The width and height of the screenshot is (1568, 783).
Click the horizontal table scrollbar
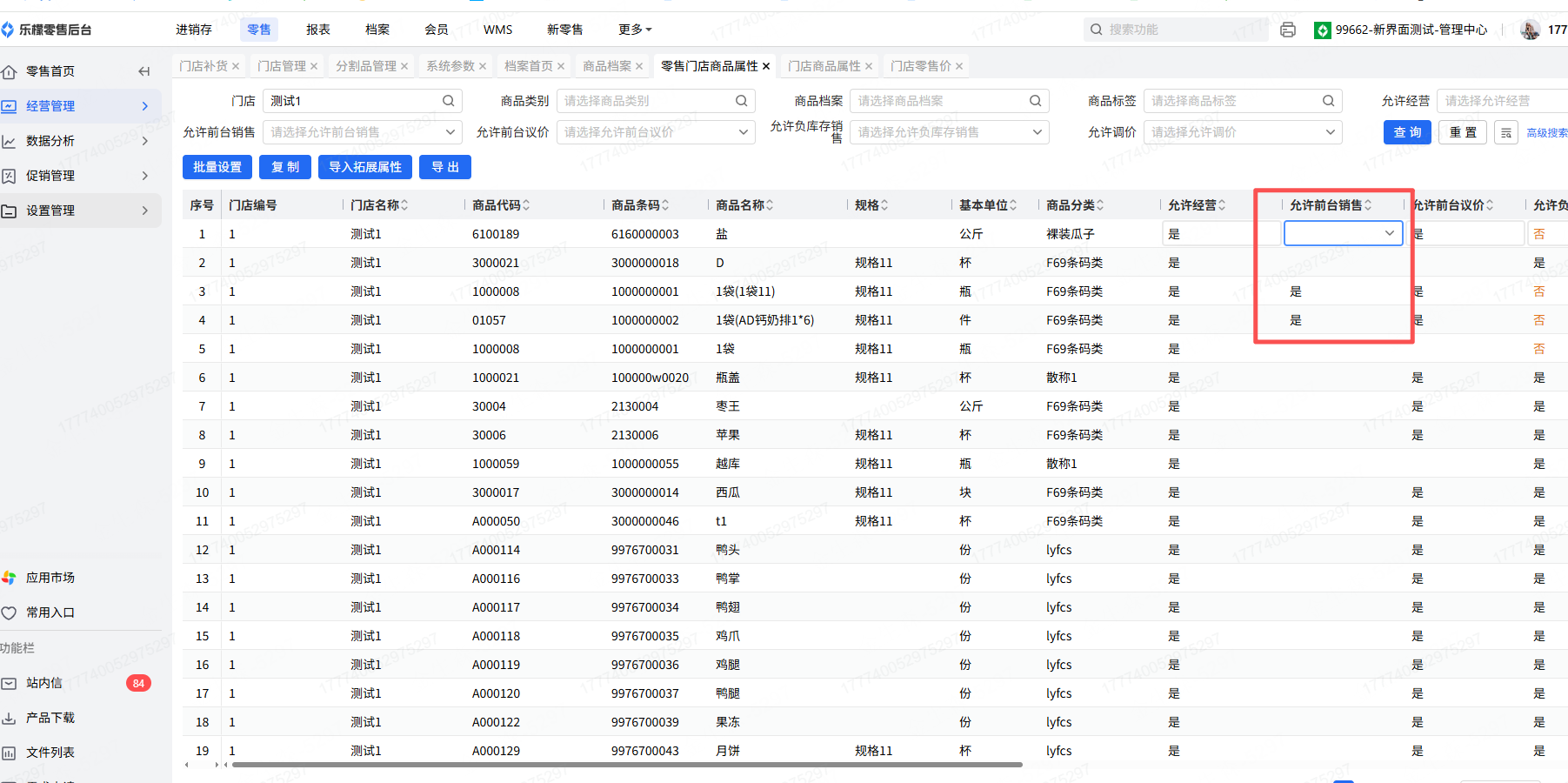[626, 765]
